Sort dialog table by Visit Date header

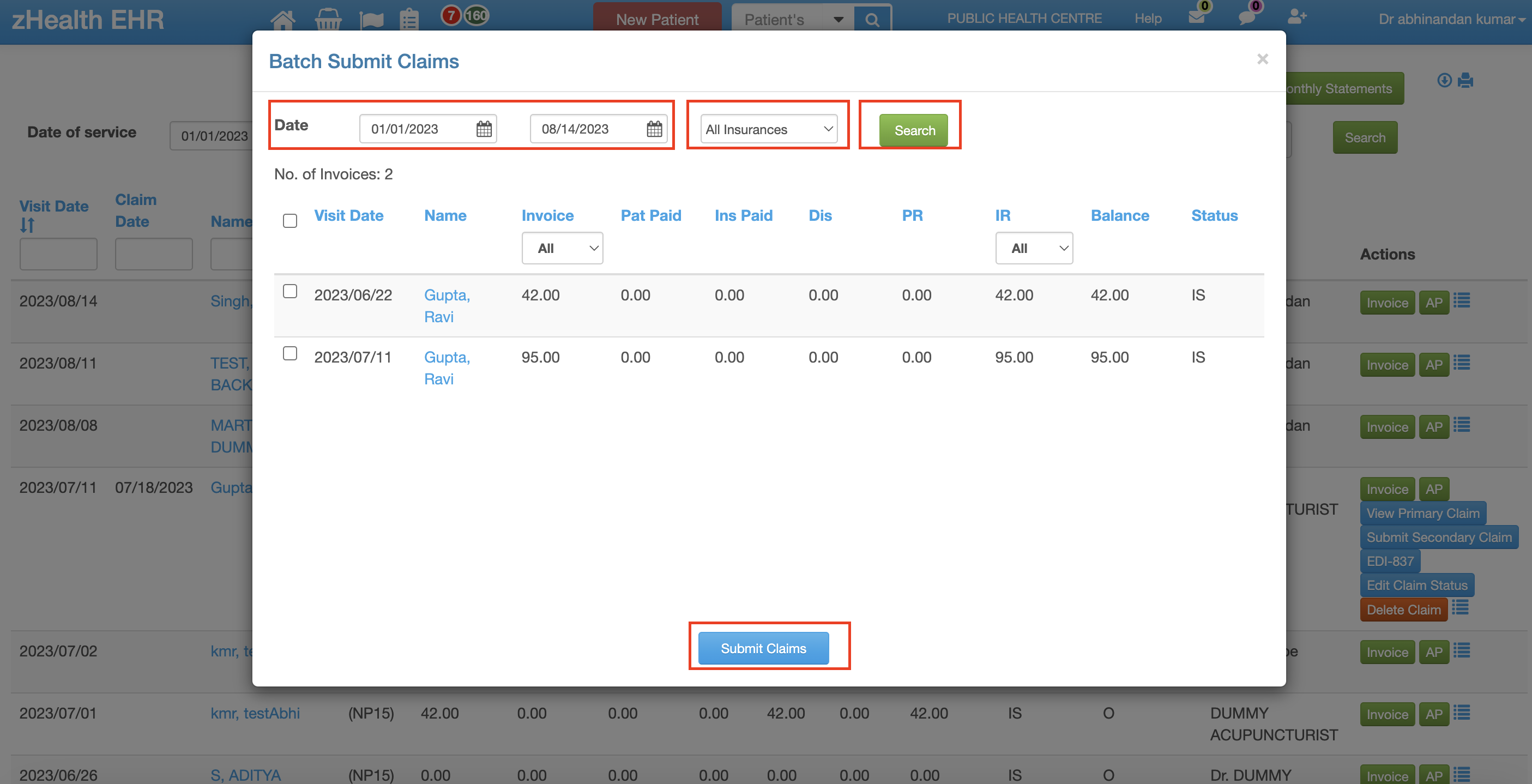tap(348, 215)
